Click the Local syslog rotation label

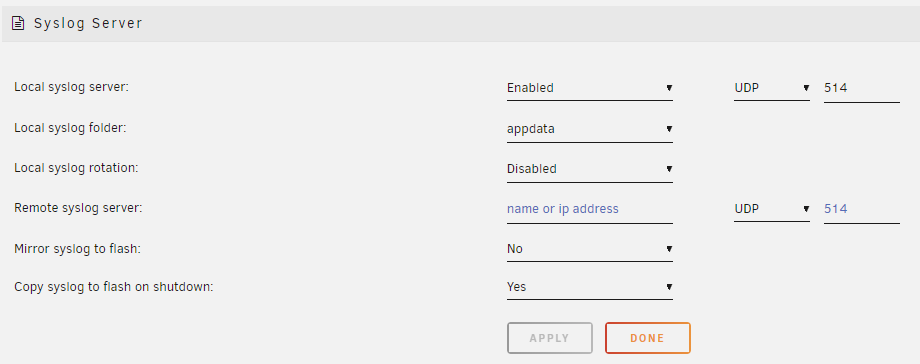(x=76, y=168)
